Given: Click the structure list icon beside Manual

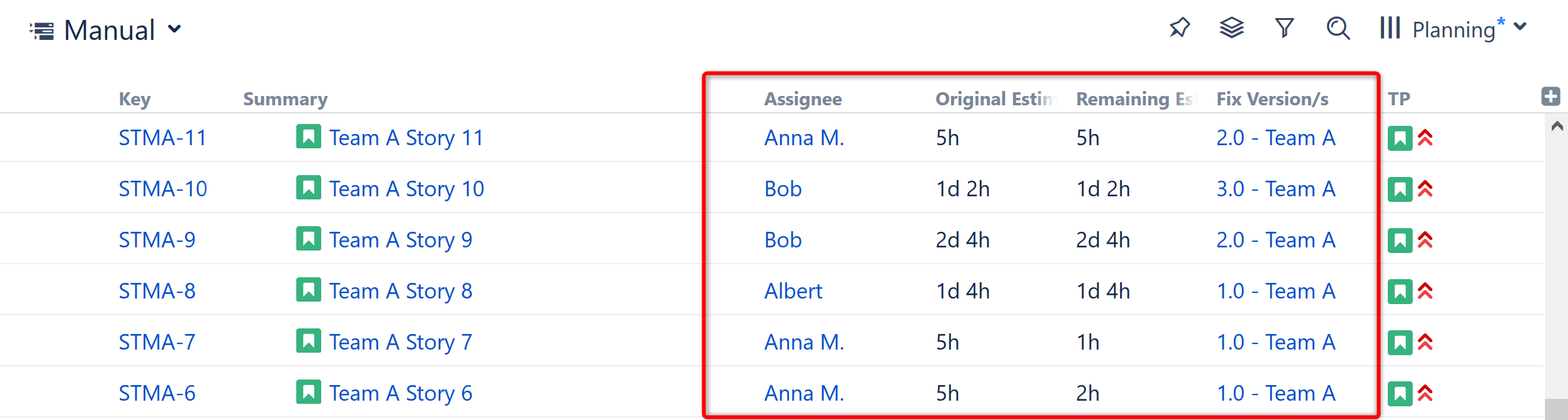Looking at the screenshot, I should 42,31.
